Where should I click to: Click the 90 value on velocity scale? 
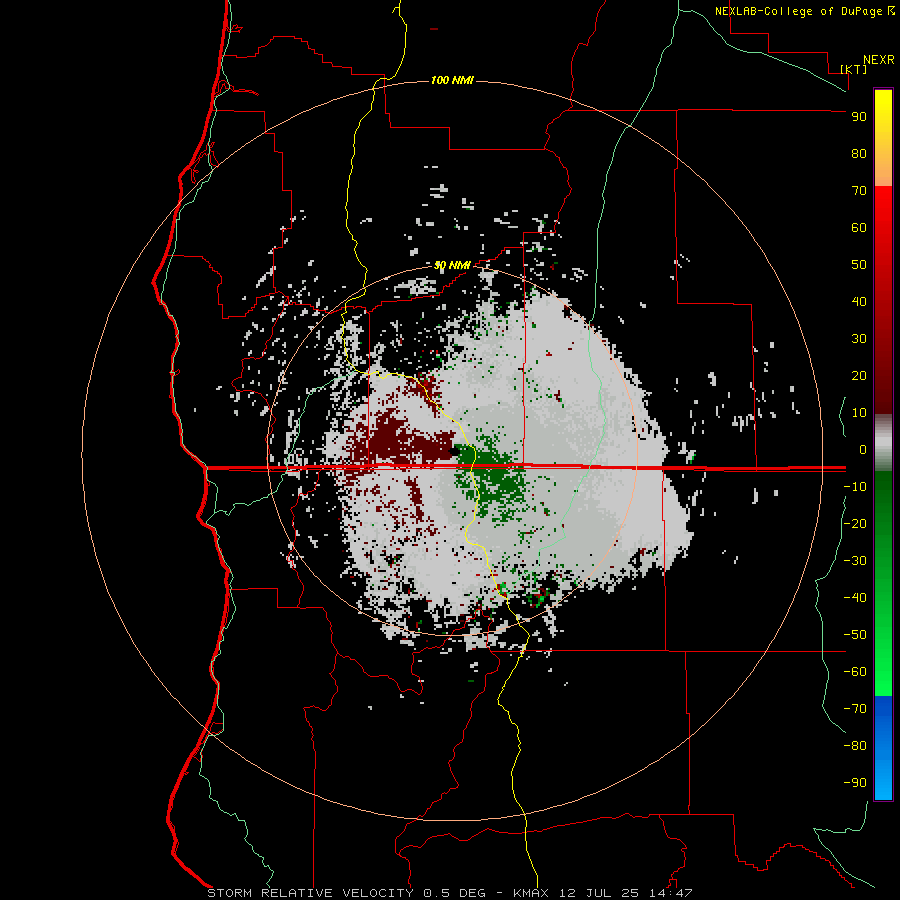(859, 117)
